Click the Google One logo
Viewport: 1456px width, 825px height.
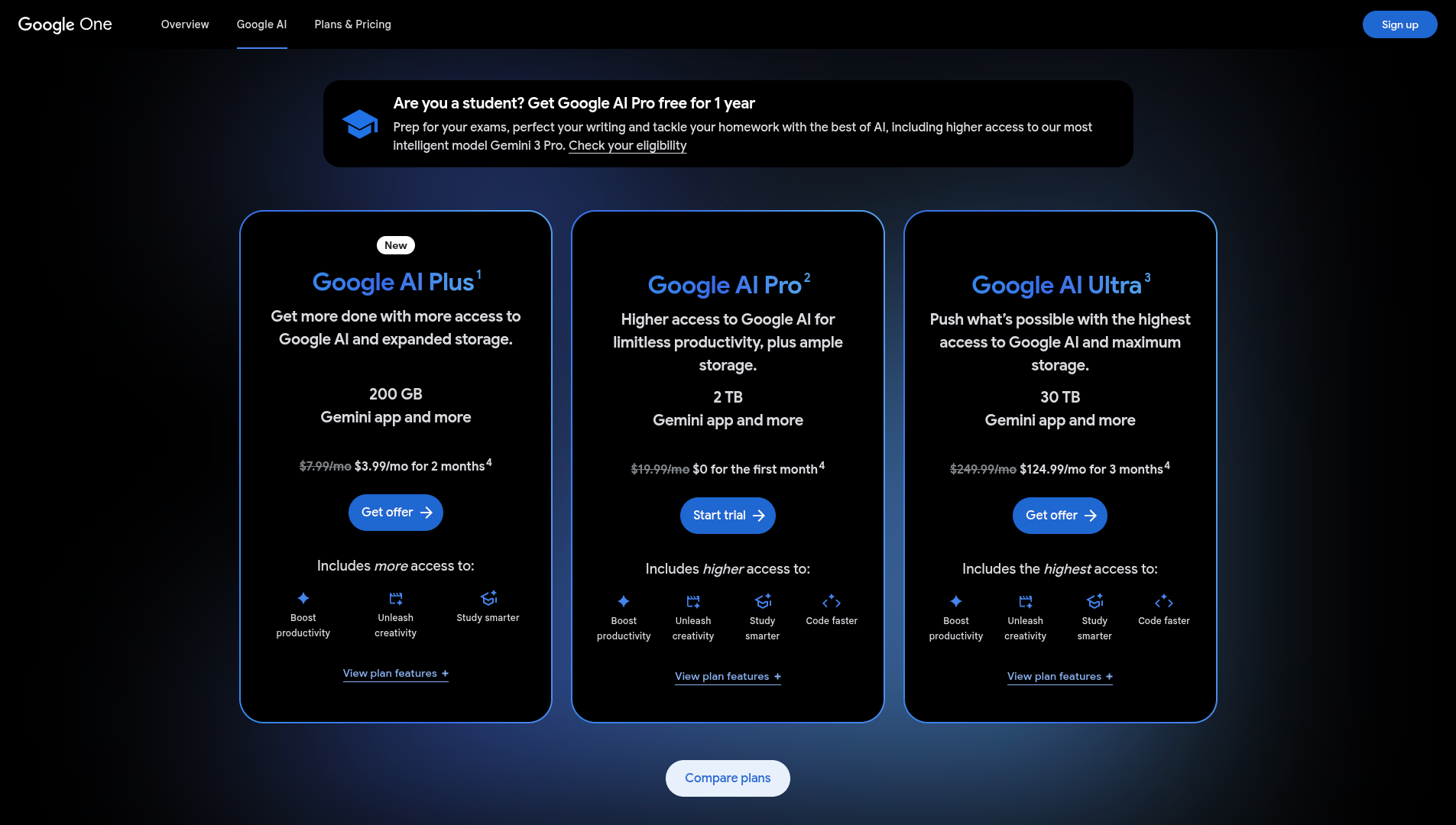(x=65, y=24)
